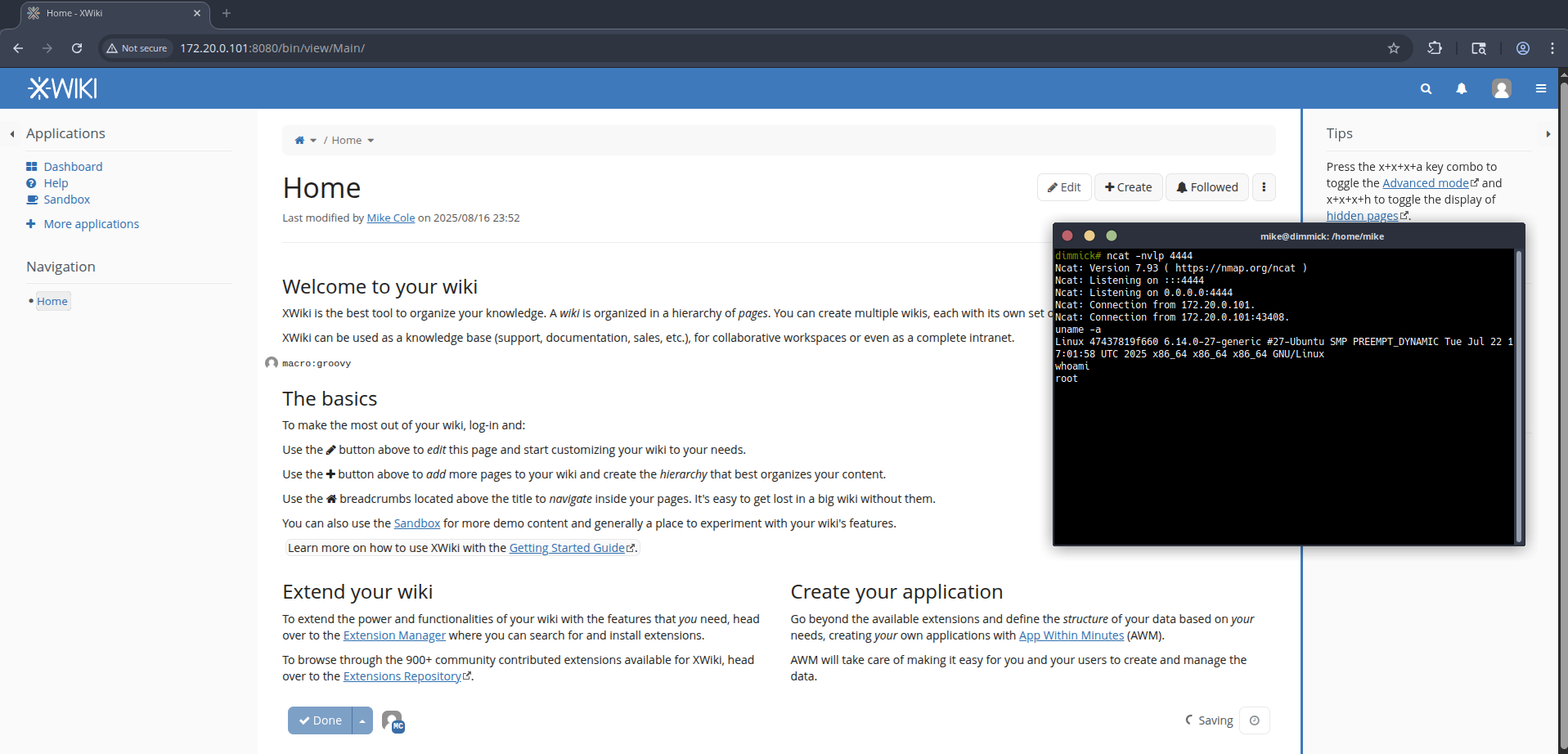Image resolution: width=1568 pixels, height=754 pixels.
Task: Expand the breadcrumb home icon dropdown arrow
Action: (x=313, y=141)
